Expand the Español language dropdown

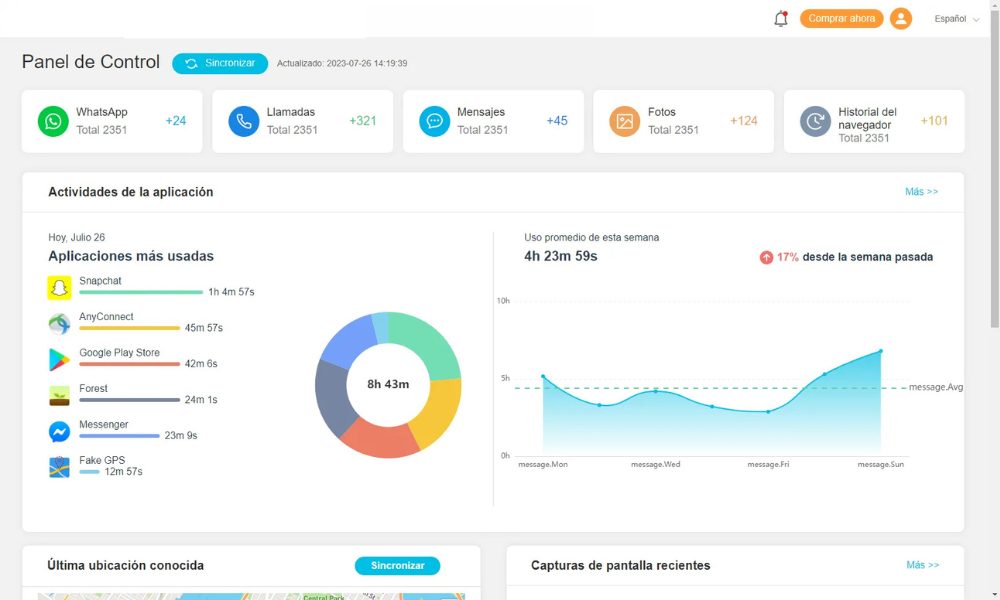tap(956, 19)
